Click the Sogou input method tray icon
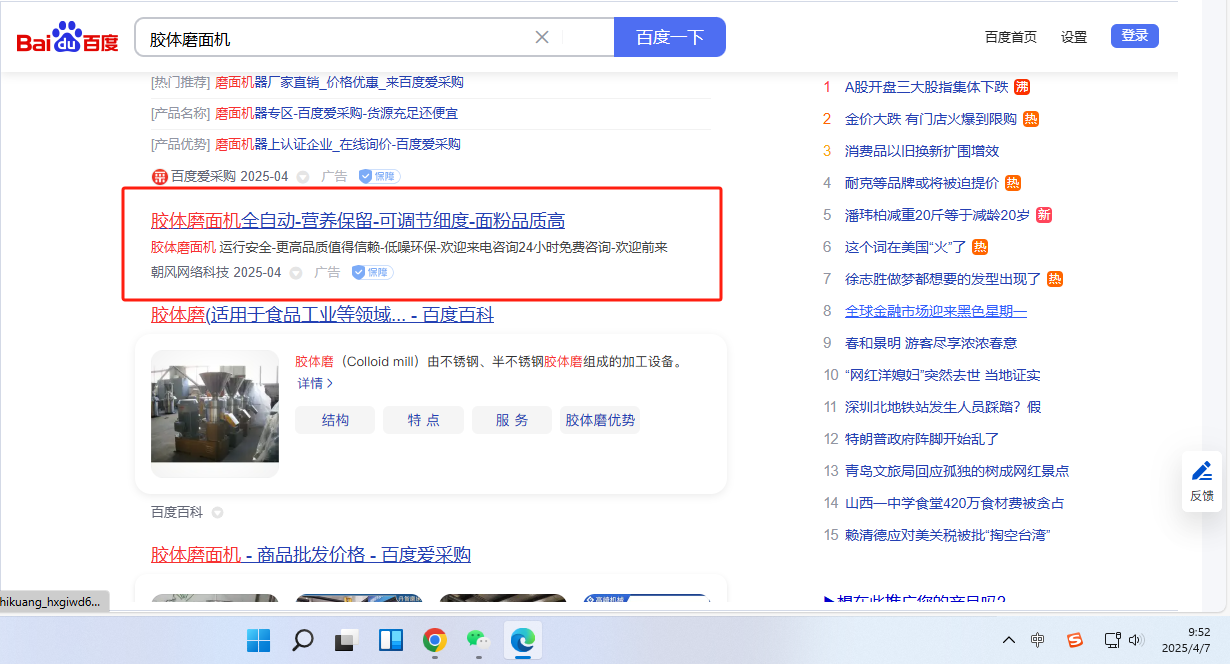Screen dimensions: 1230x664 click(1074, 640)
